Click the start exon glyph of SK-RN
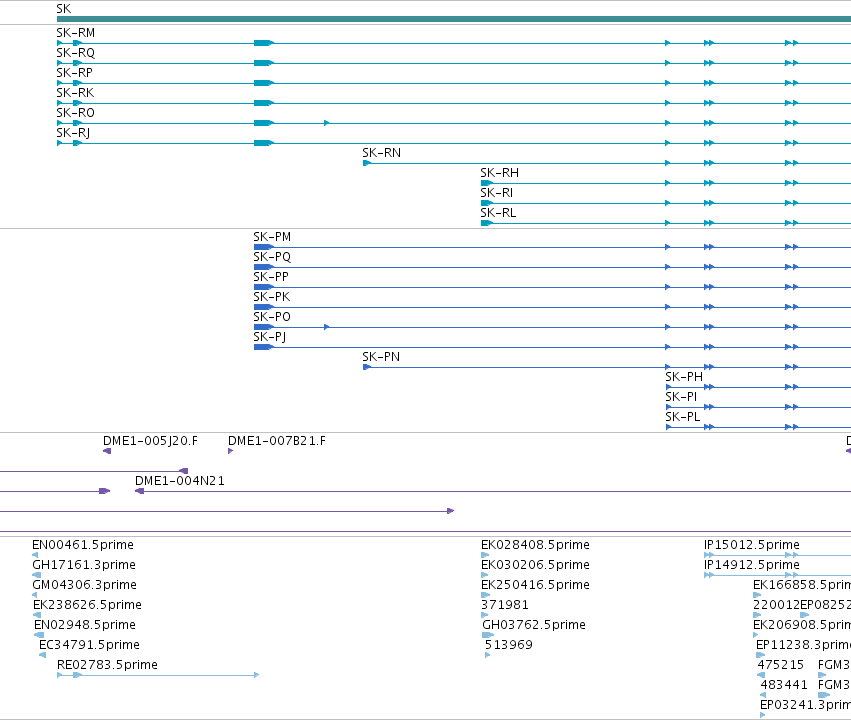The width and height of the screenshot is (851, 720). pyautogui.click(x=367, y=163)
